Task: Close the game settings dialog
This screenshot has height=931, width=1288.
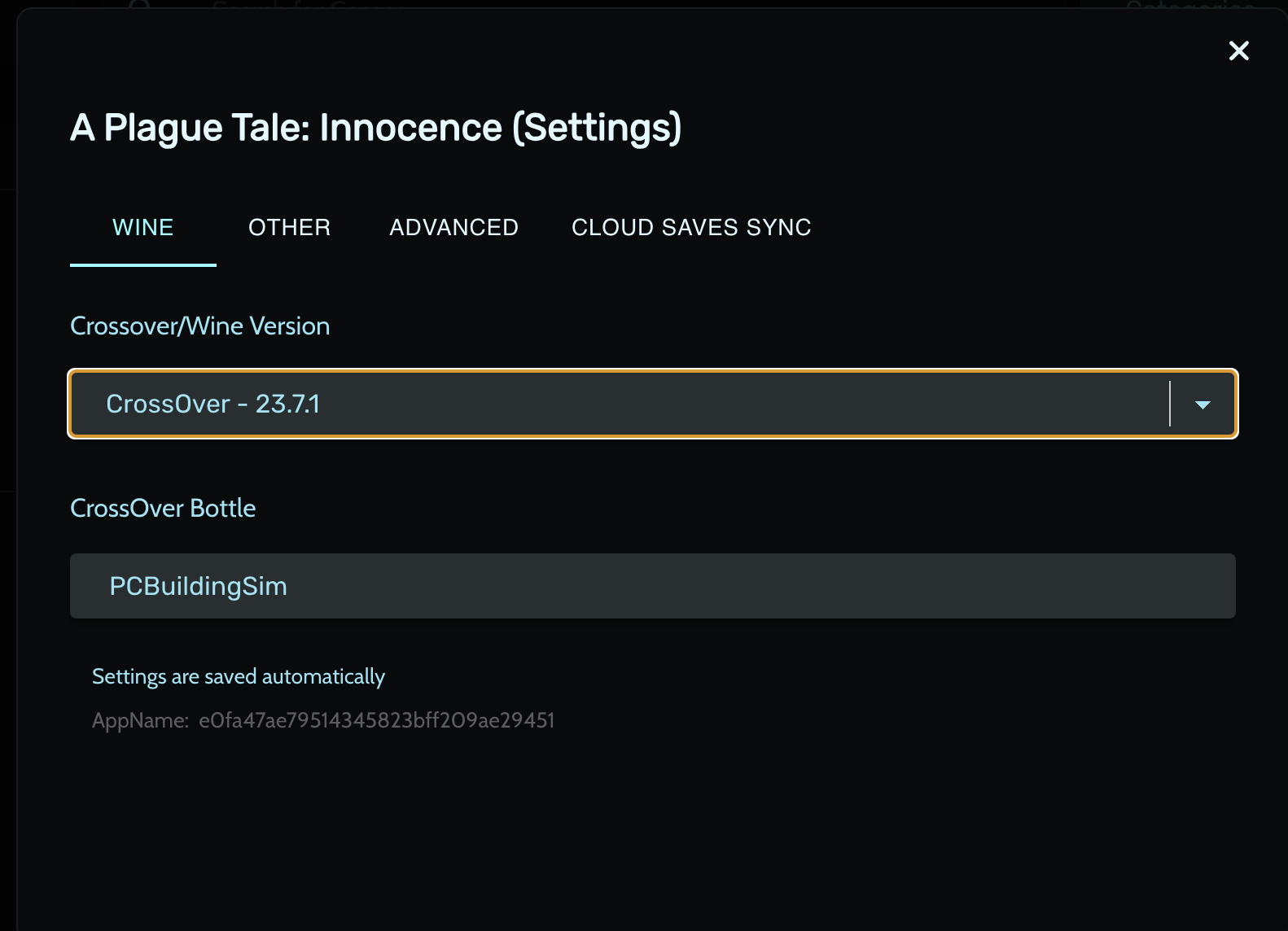Action: 1238,50
